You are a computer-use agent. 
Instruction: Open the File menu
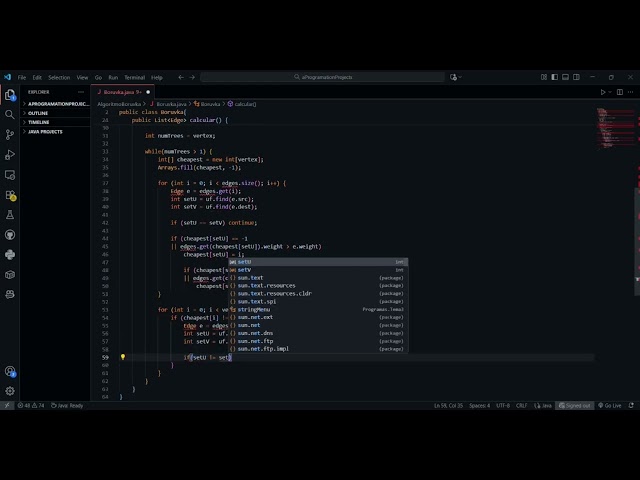coord(22,78)
